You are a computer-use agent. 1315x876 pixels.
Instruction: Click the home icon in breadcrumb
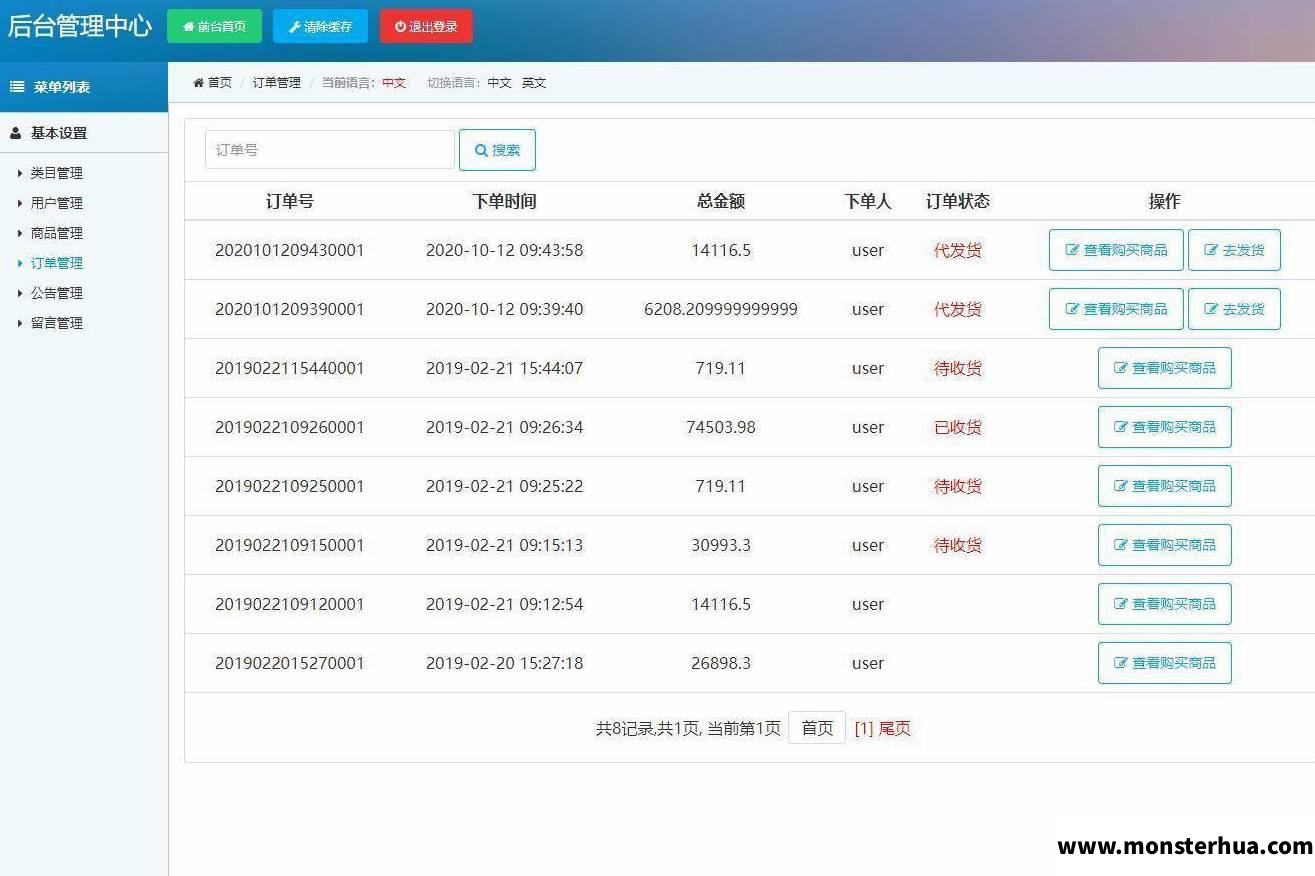pyautogui.click(x=198, y=83)
